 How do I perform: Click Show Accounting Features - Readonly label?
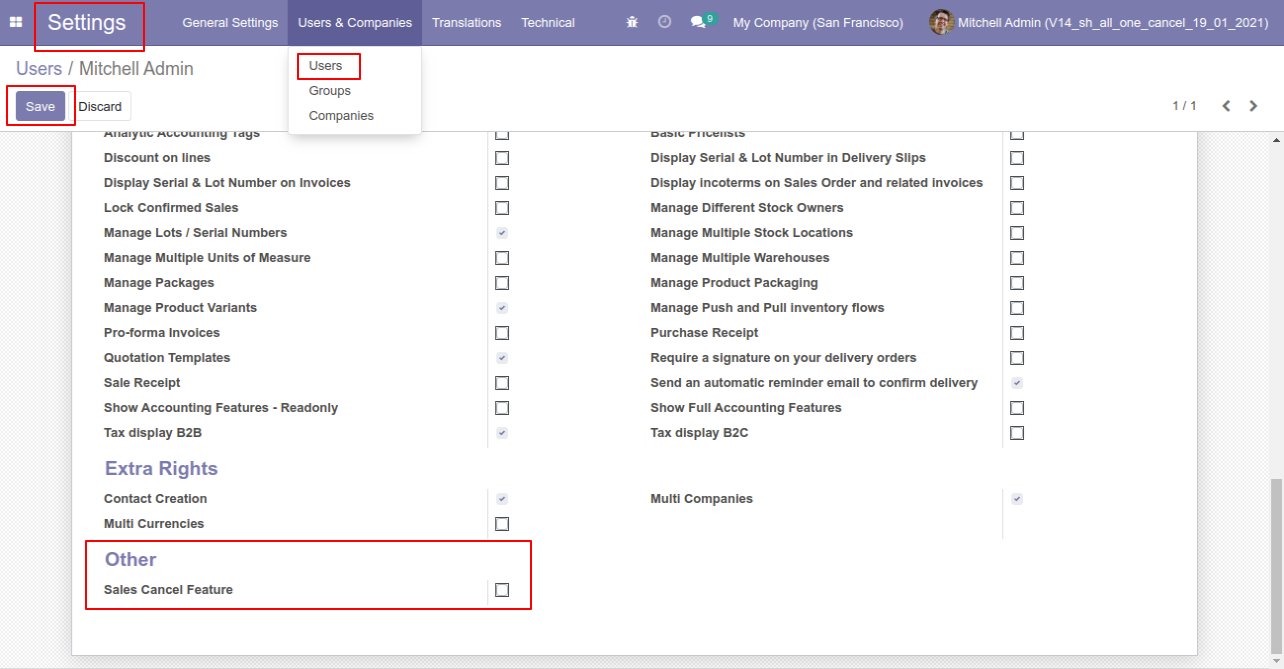pos(221,408)
